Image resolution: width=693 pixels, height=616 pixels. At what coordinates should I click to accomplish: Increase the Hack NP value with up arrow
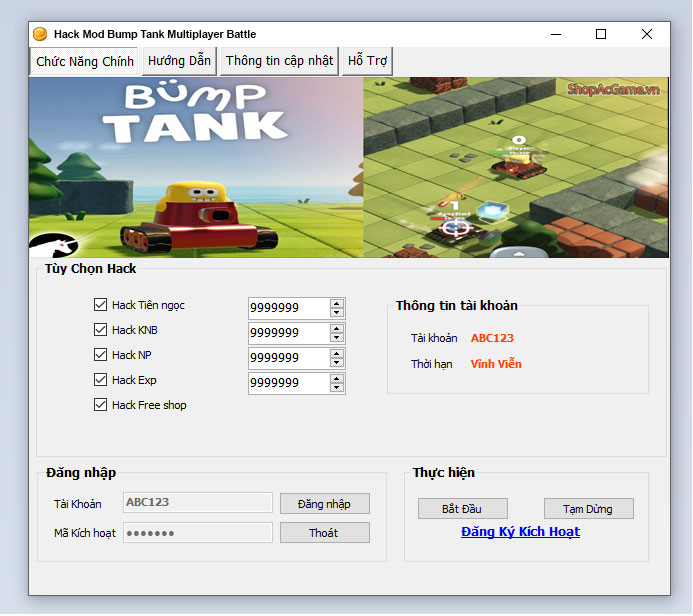coord(337,354)
